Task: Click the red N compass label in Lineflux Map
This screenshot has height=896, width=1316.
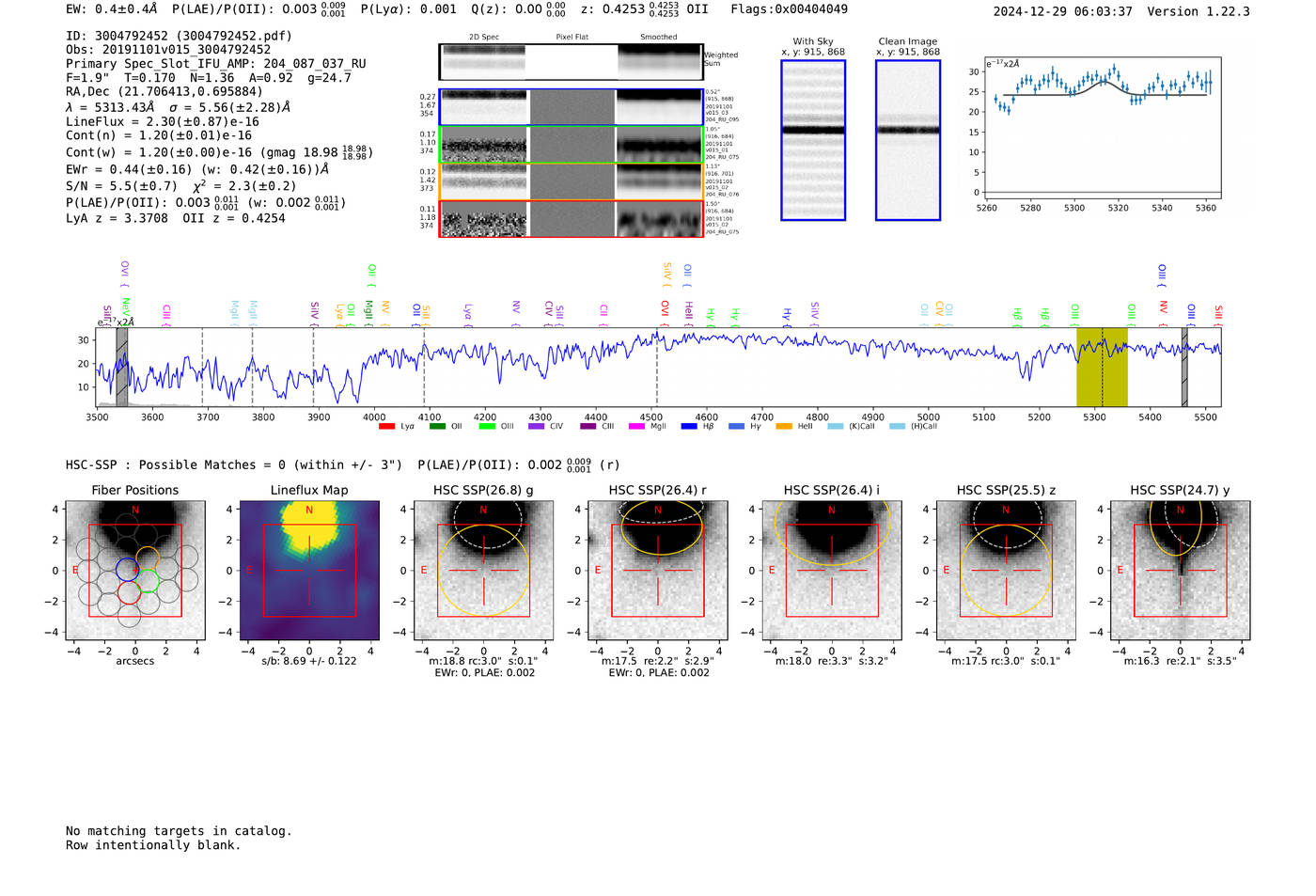Action: pos(309,511)
